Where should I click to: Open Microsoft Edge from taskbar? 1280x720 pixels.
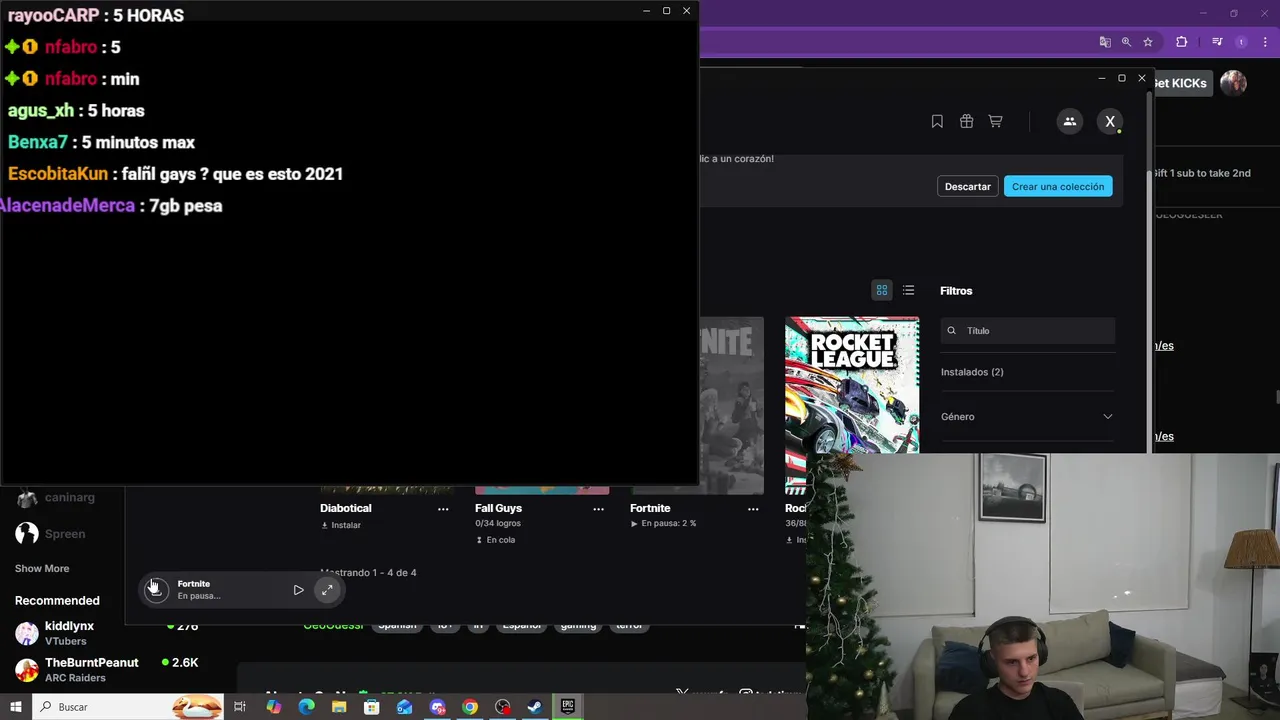tap(306, 707)
